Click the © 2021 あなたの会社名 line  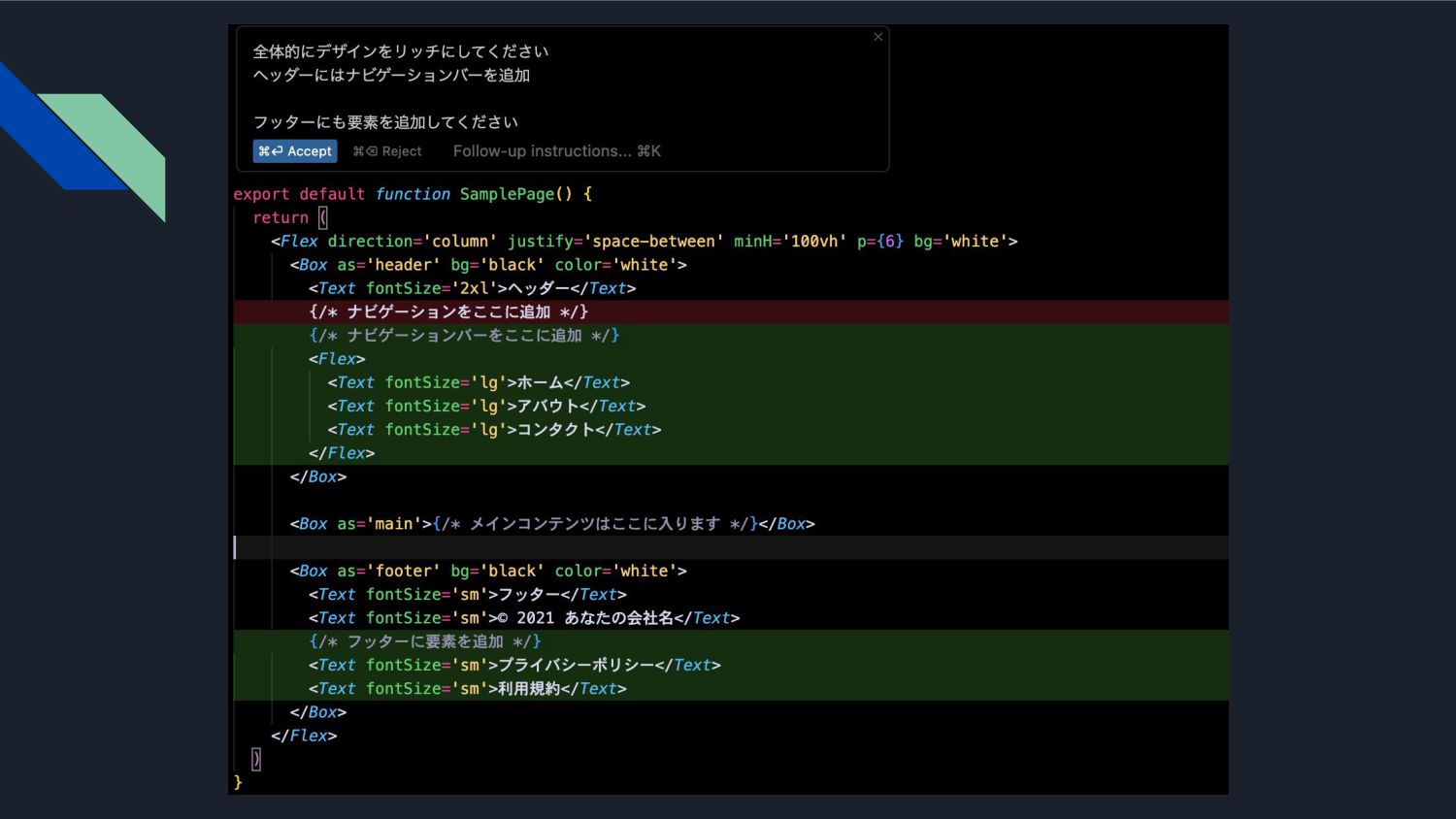524,618
